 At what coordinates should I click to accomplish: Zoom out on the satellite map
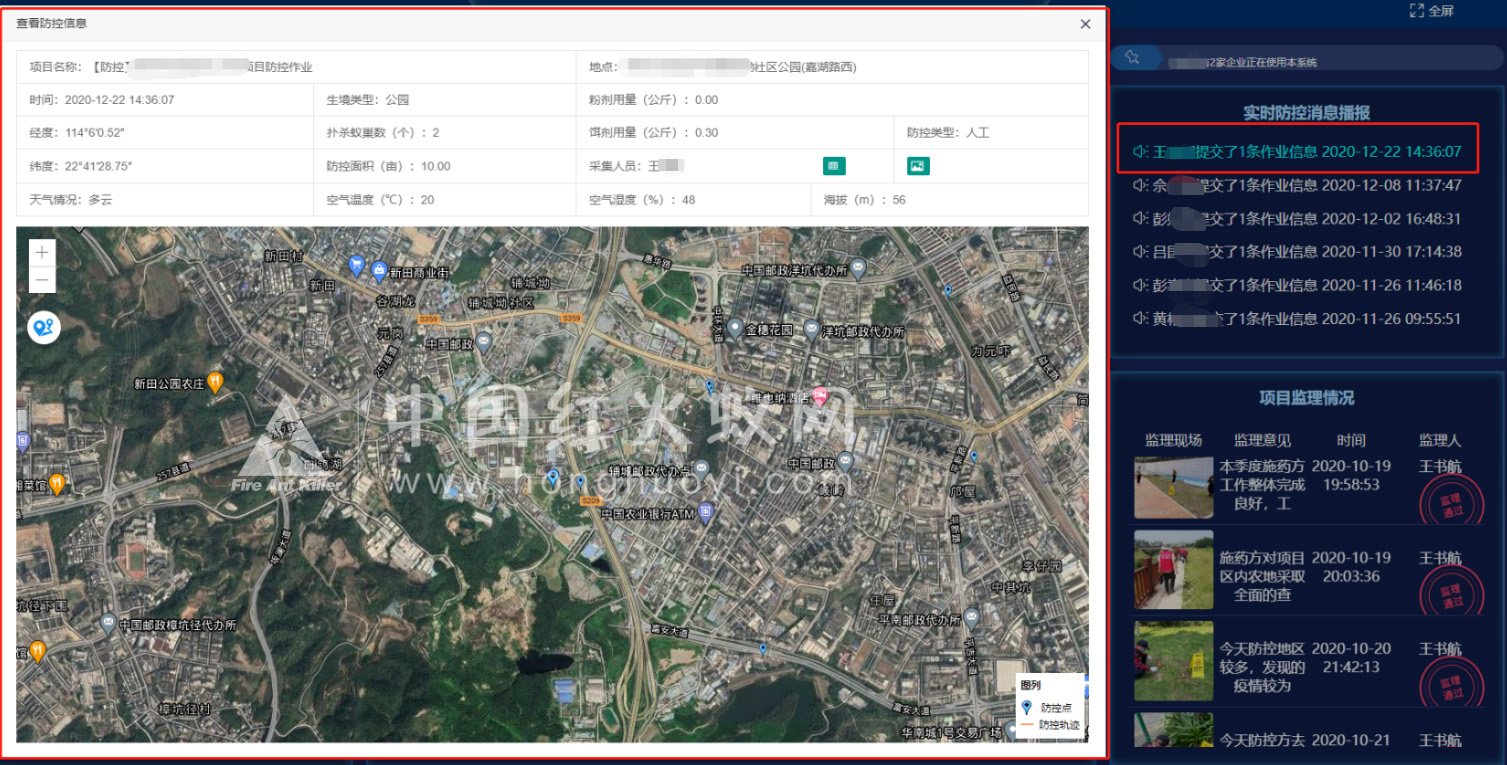click(42, 281)
